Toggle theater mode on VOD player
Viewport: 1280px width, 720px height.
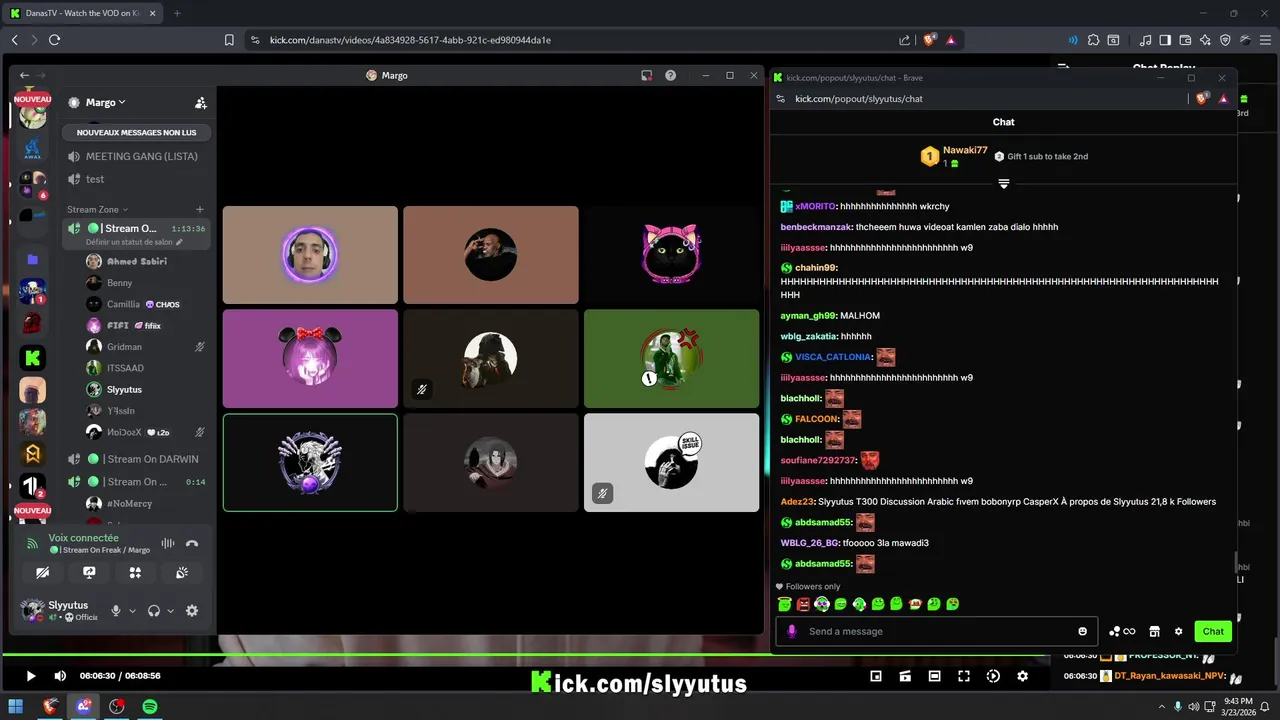[934, 676]
